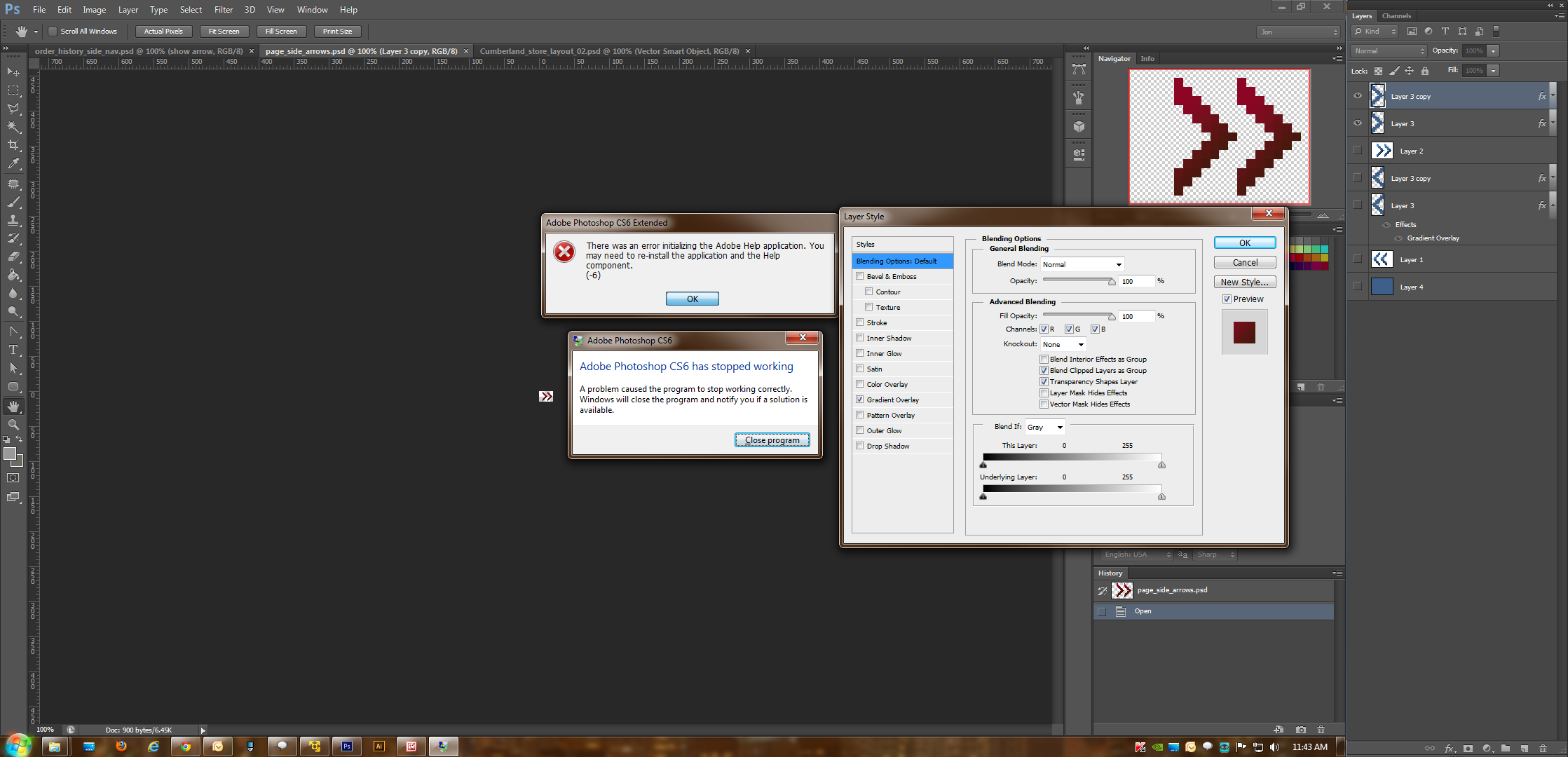Create new snapshot camera icon in History

(1301, 730)
